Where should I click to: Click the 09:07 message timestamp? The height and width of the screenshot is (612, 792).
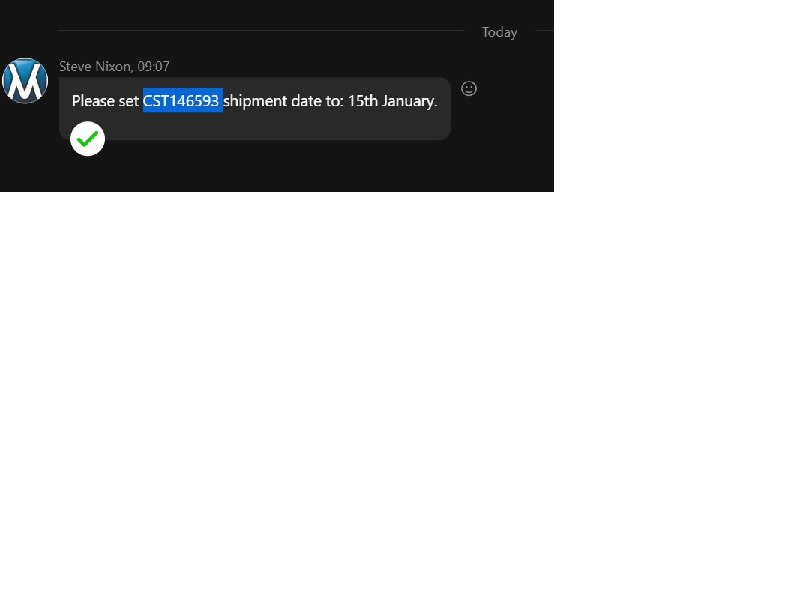click(x=154, y=66)
